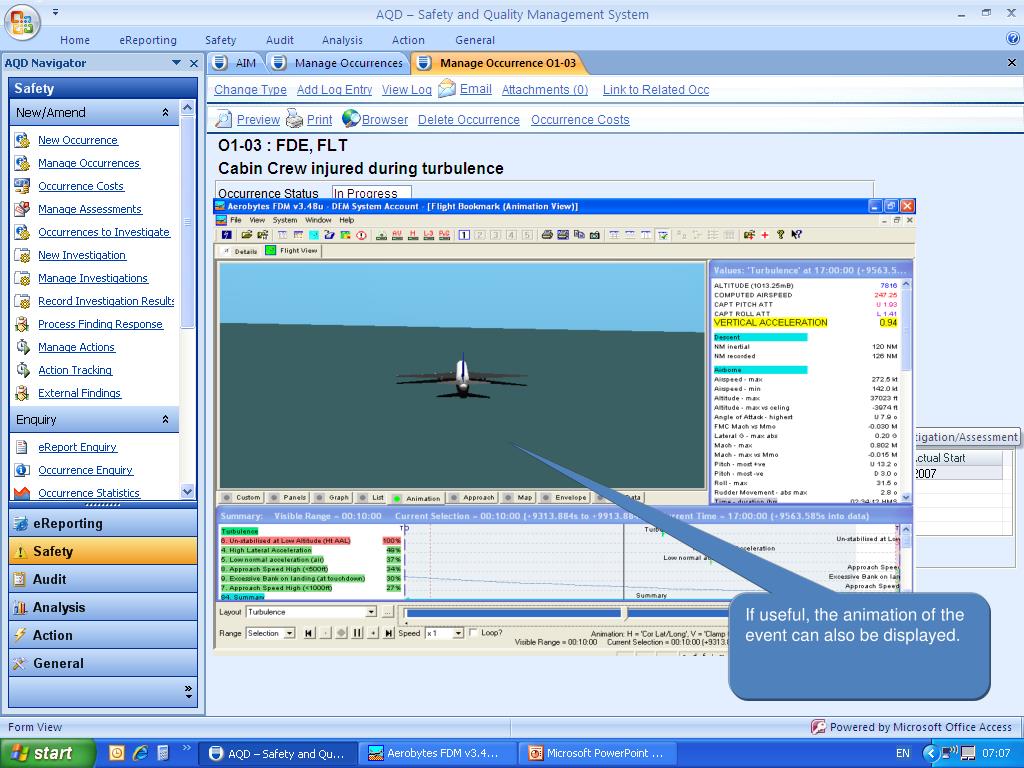Click the red exclamation alert icon in Aerobytes toolbar
The width and height of the screenshot is (1024, 768).
[x=361, y=235]
